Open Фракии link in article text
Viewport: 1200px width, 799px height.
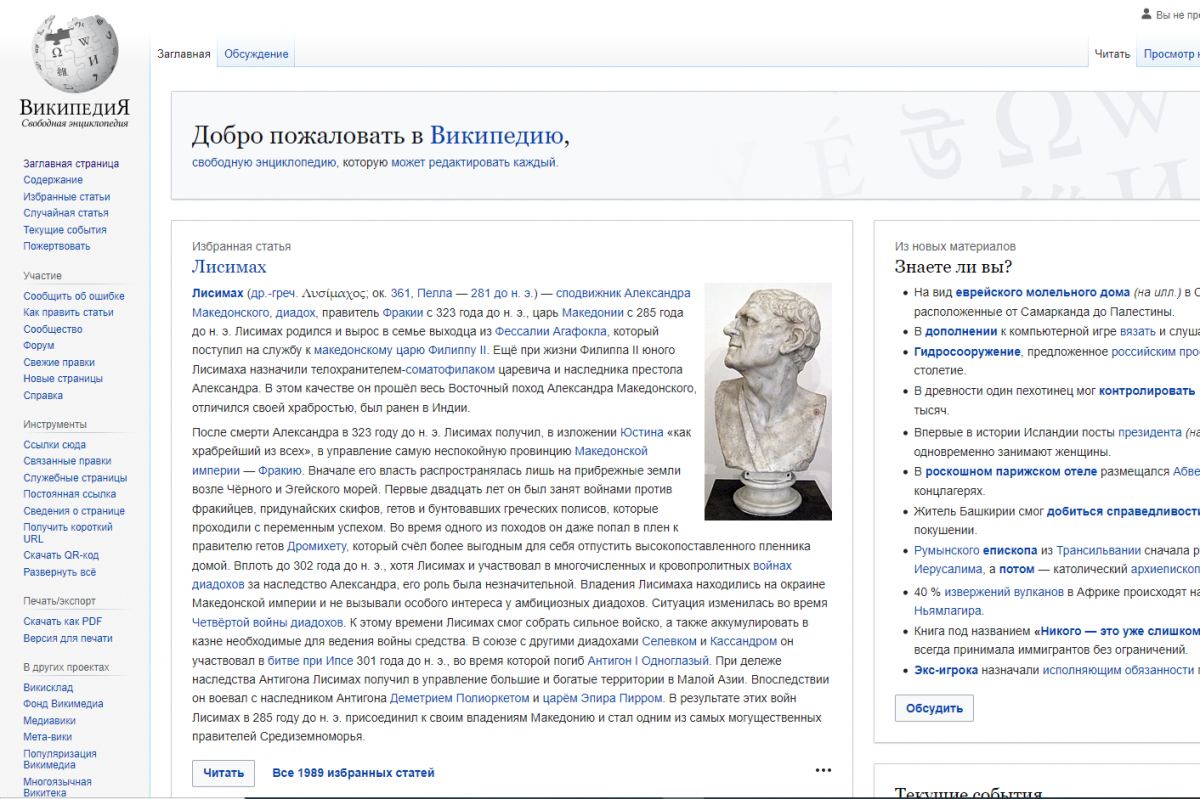pos(403,313)
